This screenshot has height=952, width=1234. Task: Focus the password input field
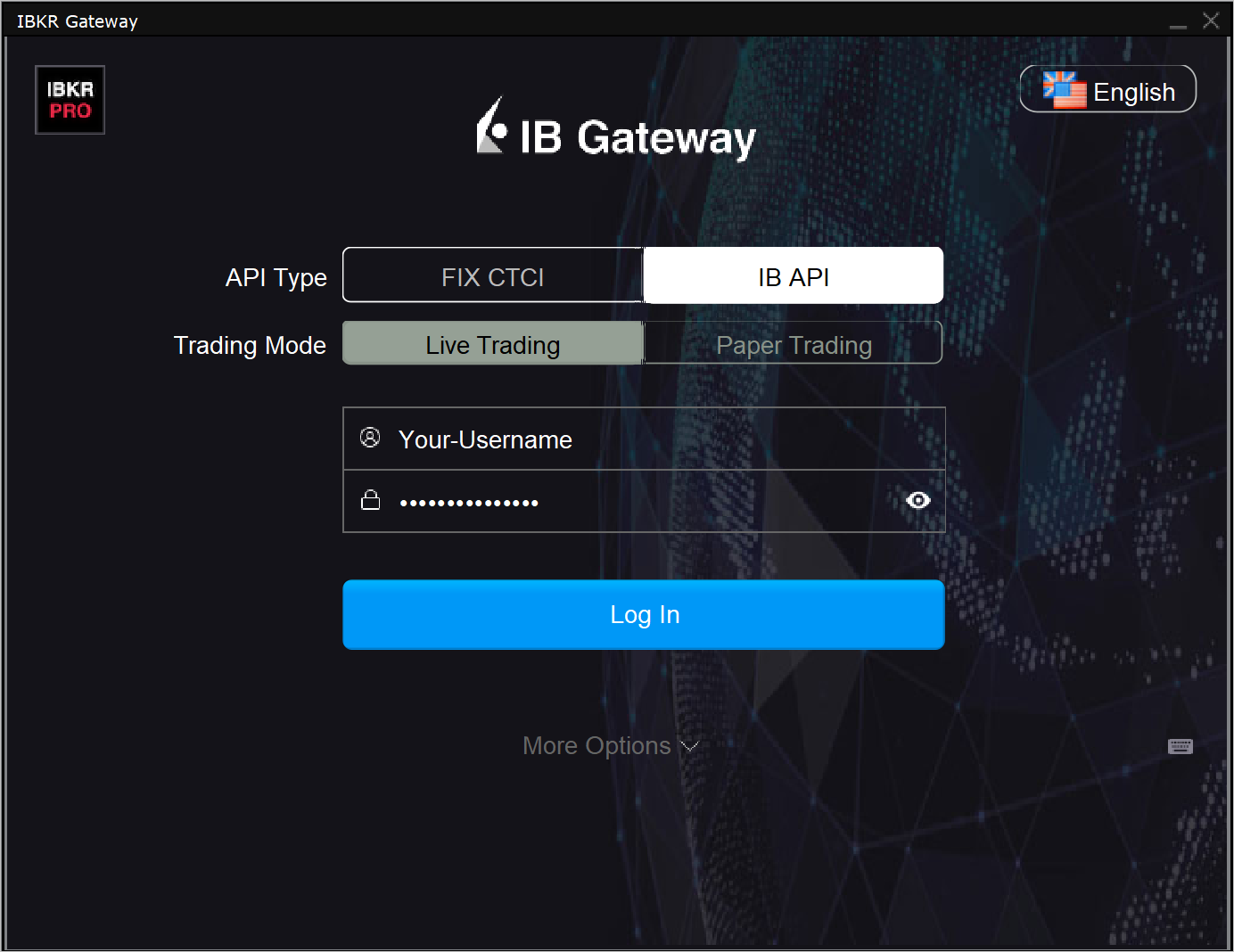(x=644, y=501)
